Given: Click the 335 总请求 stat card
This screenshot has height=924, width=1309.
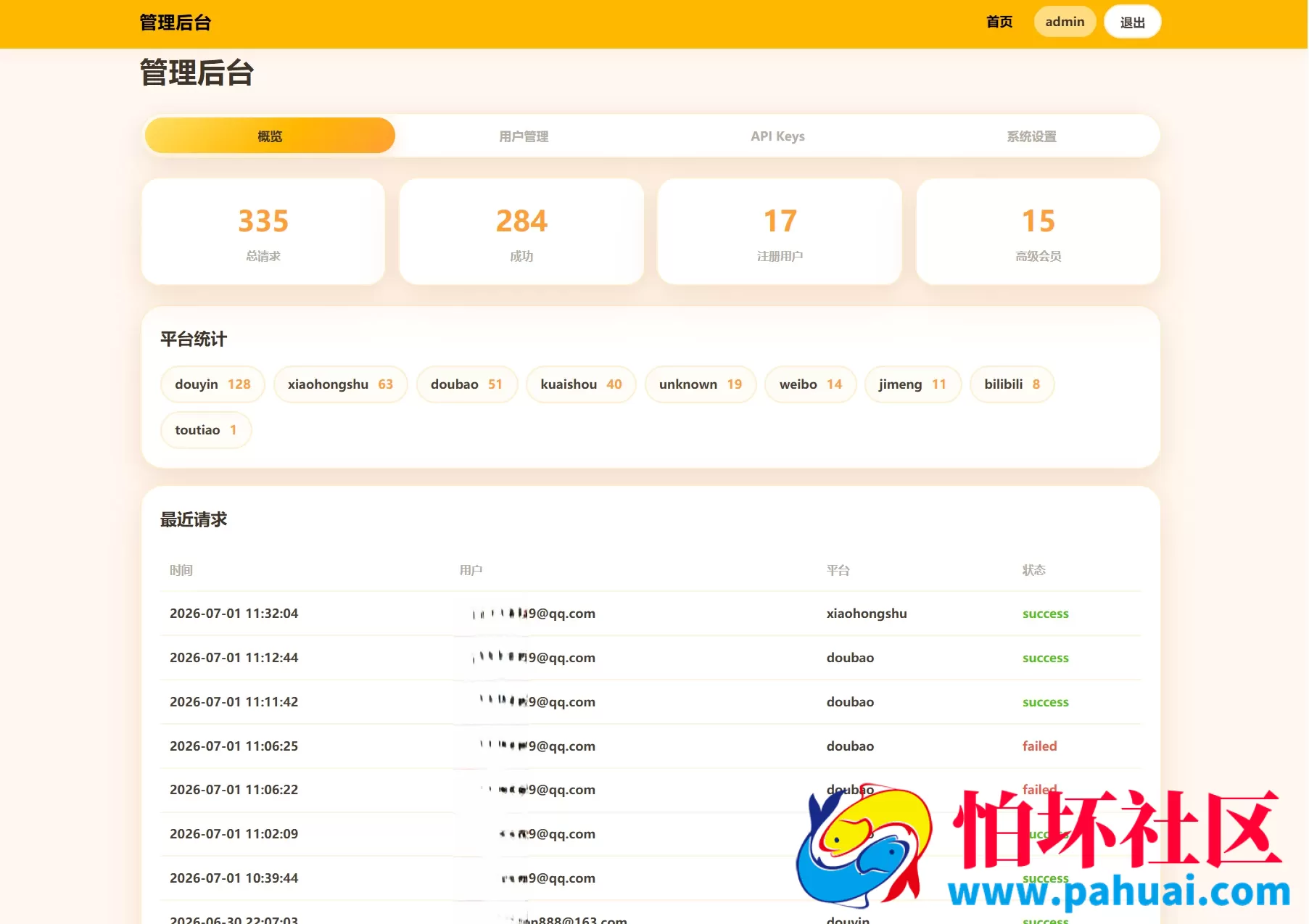Looking at the screenshot, I should click(x=263, y=231).
